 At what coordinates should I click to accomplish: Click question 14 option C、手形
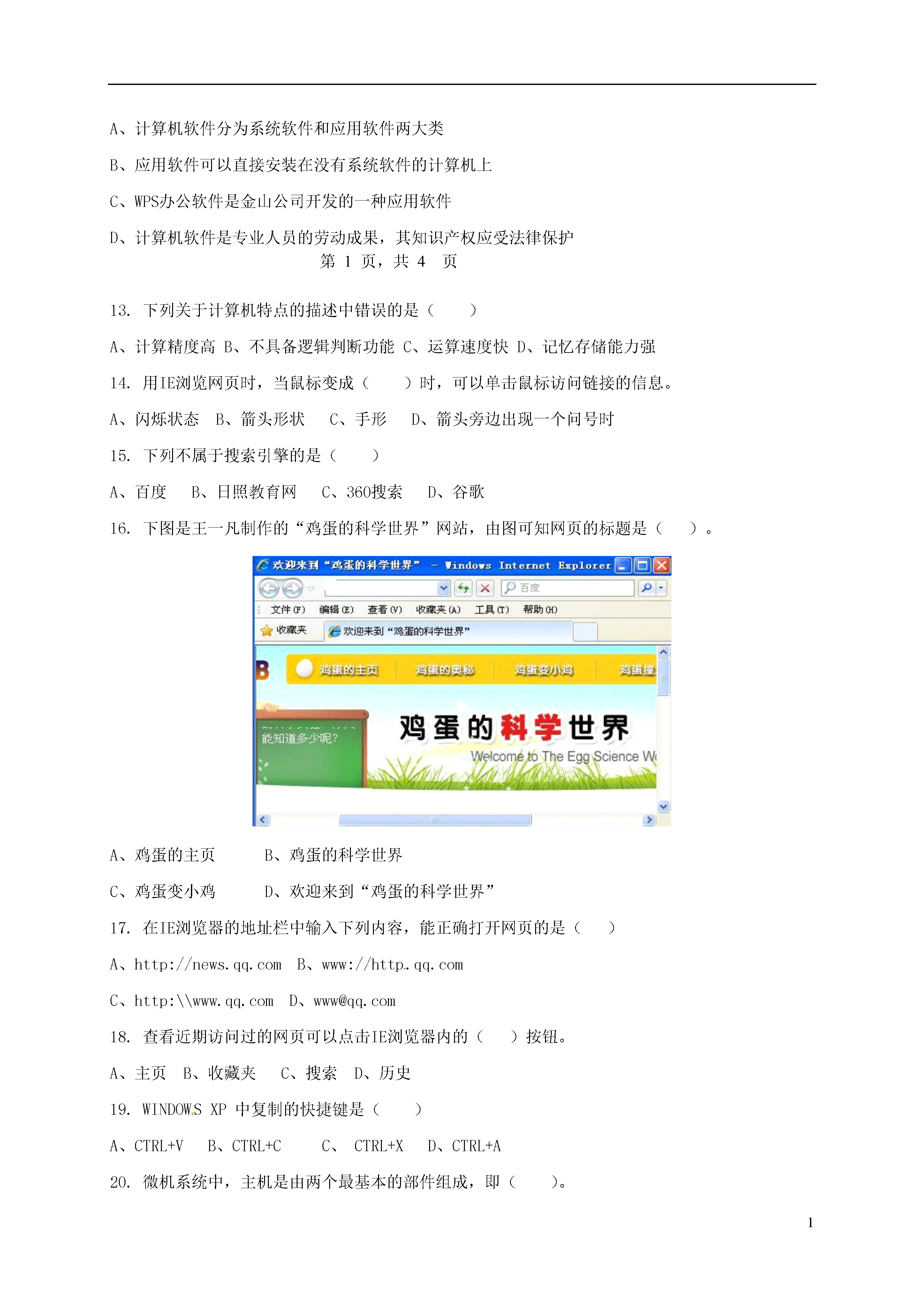[x=358, y=419]
